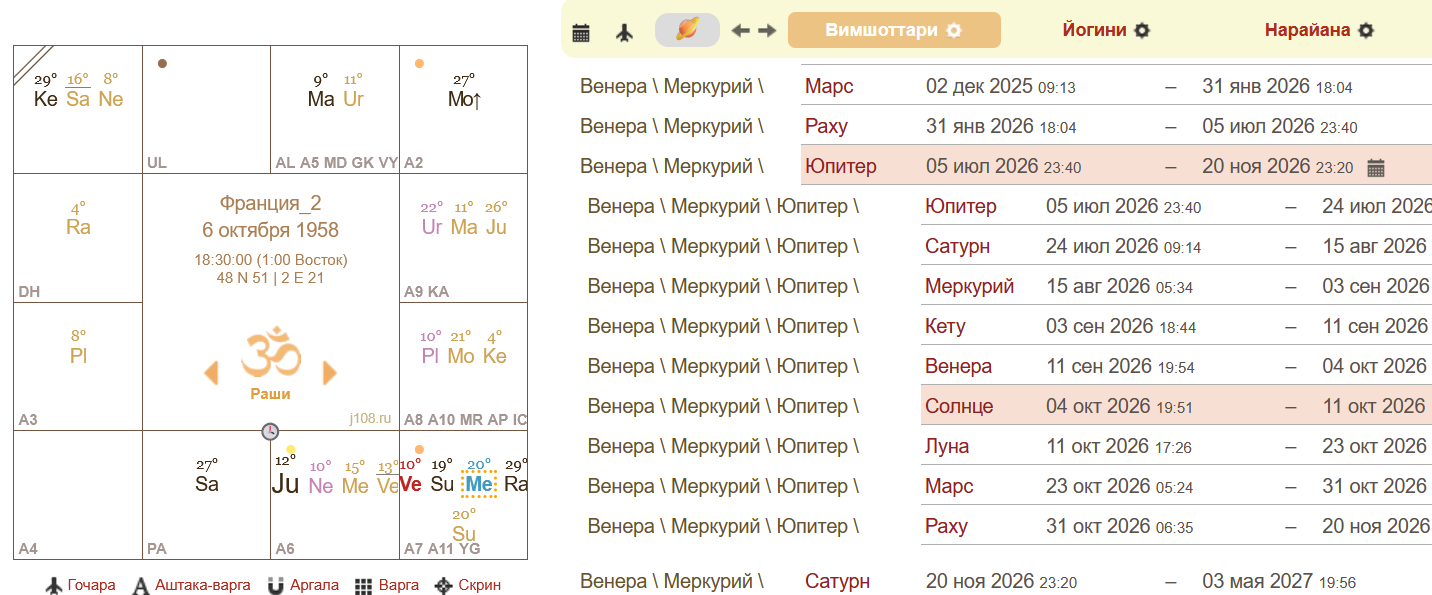This screenshot has height=595, width=1432.
Task: Click the red Ve planet in the chart
Action: pos(411,485)
